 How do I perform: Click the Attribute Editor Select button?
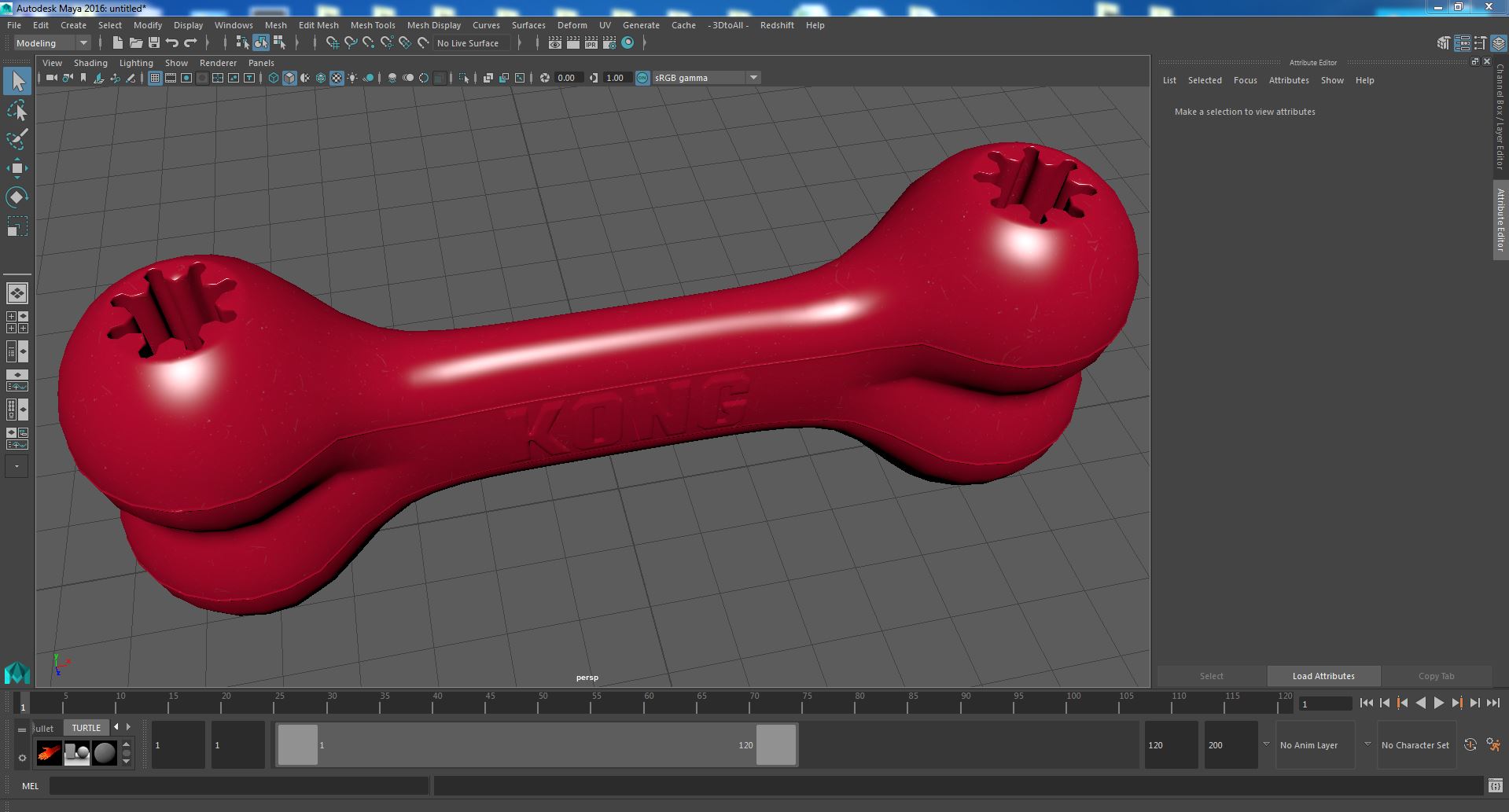point(1211,676)
